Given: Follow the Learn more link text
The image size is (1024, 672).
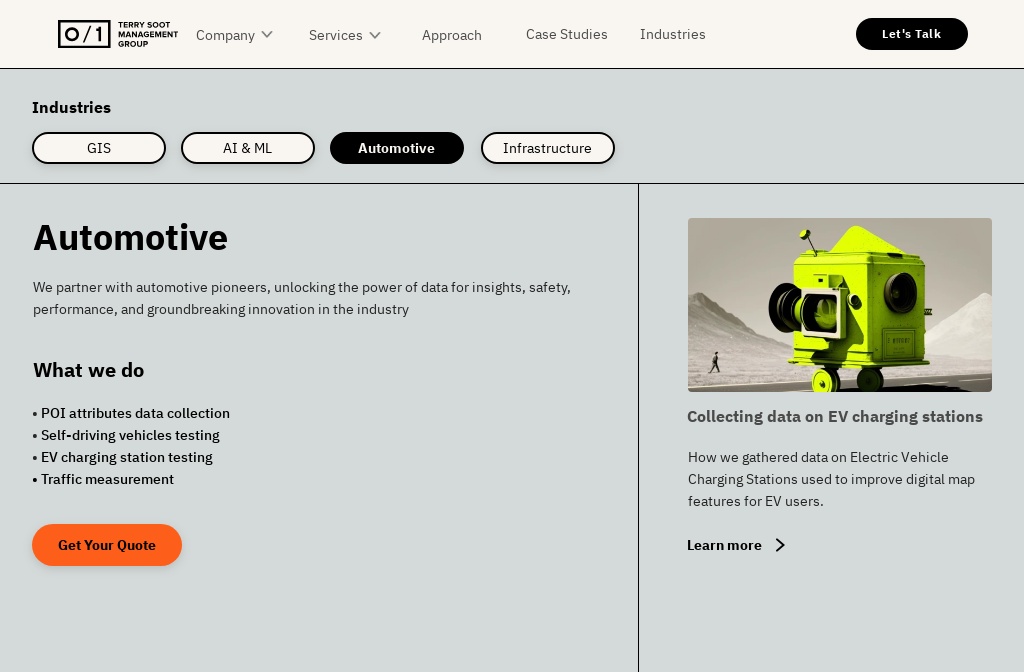Looking at the screenshot, I should pyautogui.click(x=724, y=545).
